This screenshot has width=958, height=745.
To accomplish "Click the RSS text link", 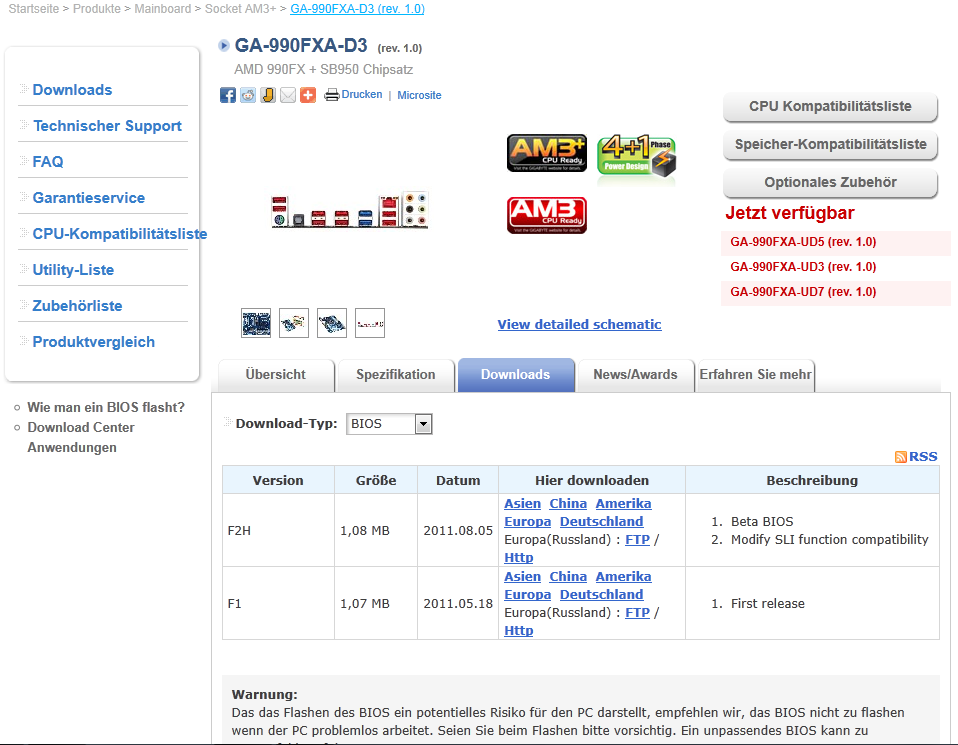I will click(x=923, y=457).
